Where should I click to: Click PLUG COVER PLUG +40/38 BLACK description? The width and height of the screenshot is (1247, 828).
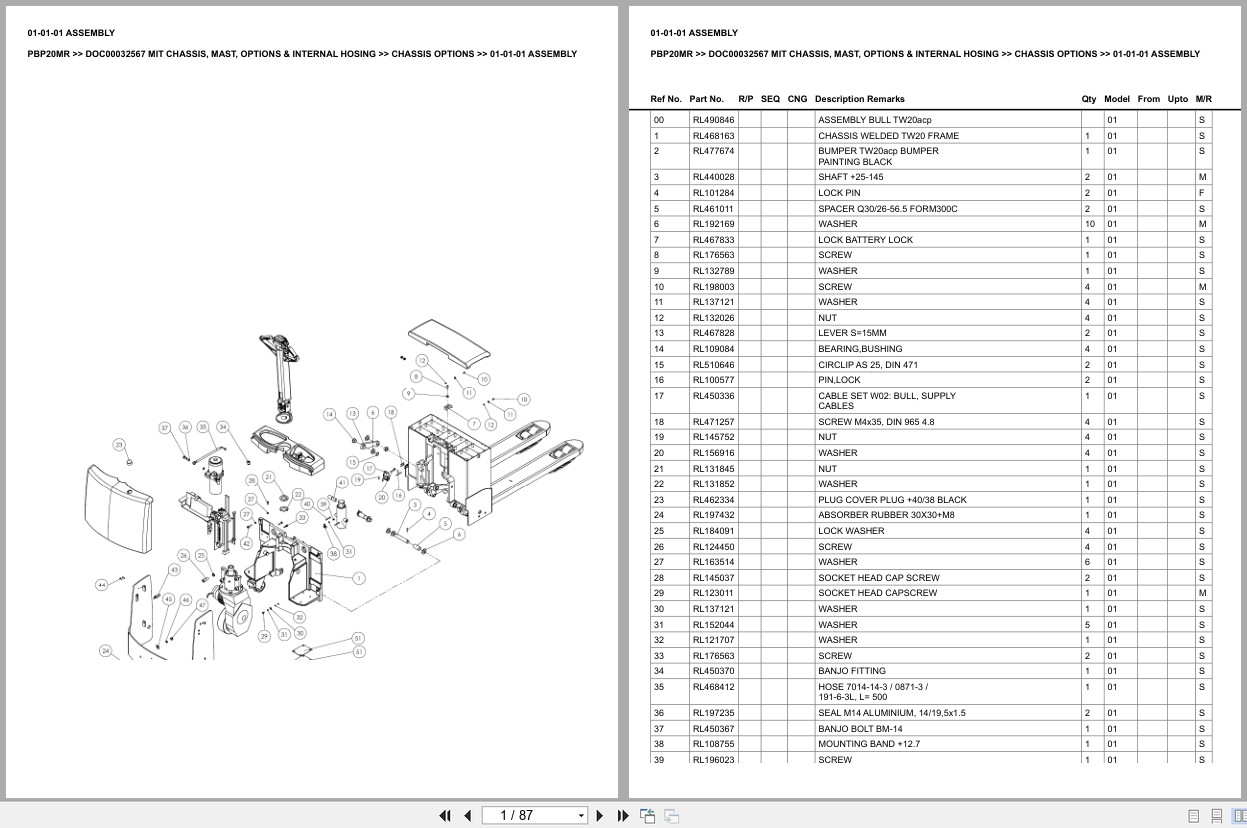(x=892, y=500)
